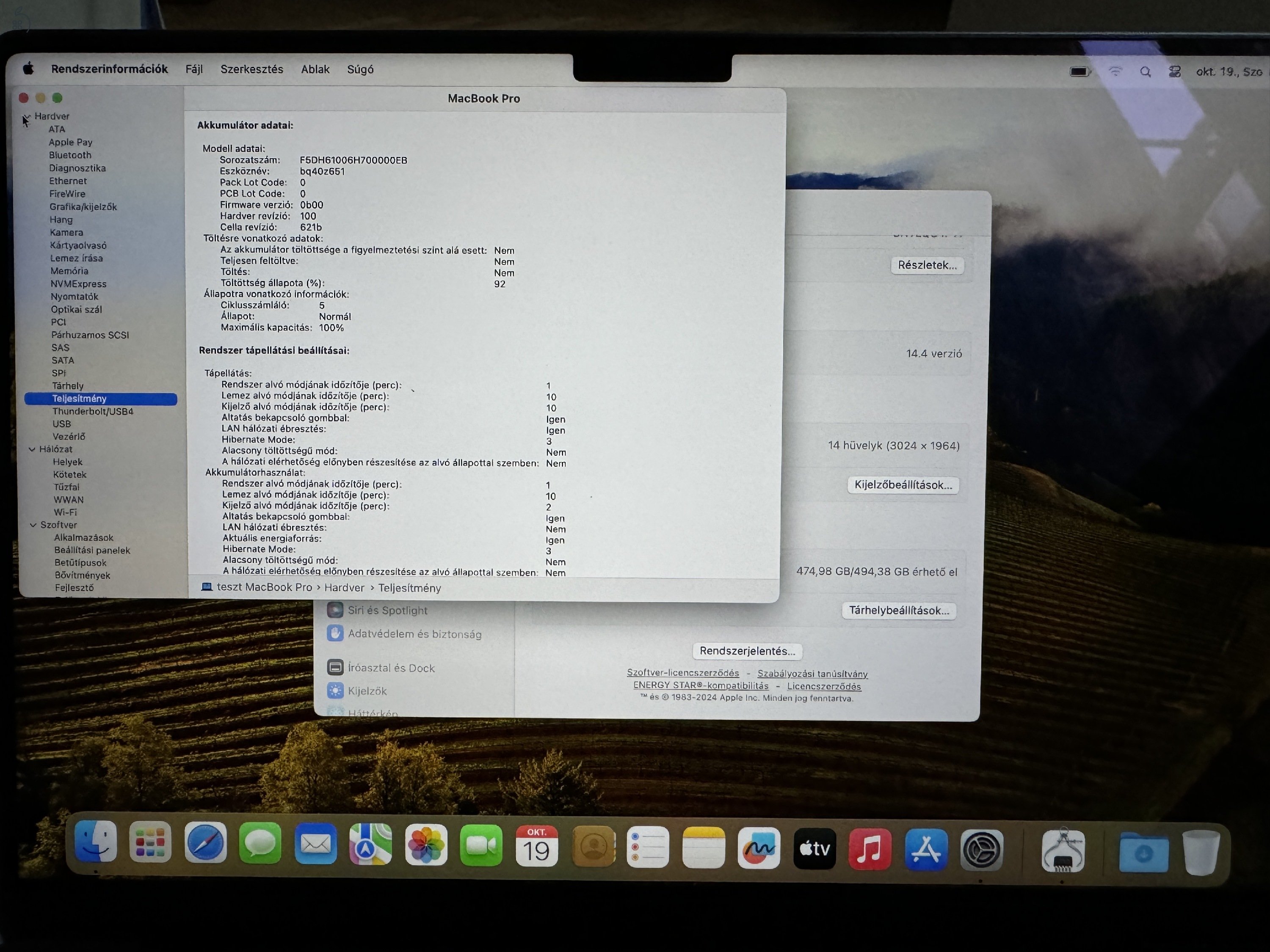Open App Store from the Dock

[x=925, y=850]
